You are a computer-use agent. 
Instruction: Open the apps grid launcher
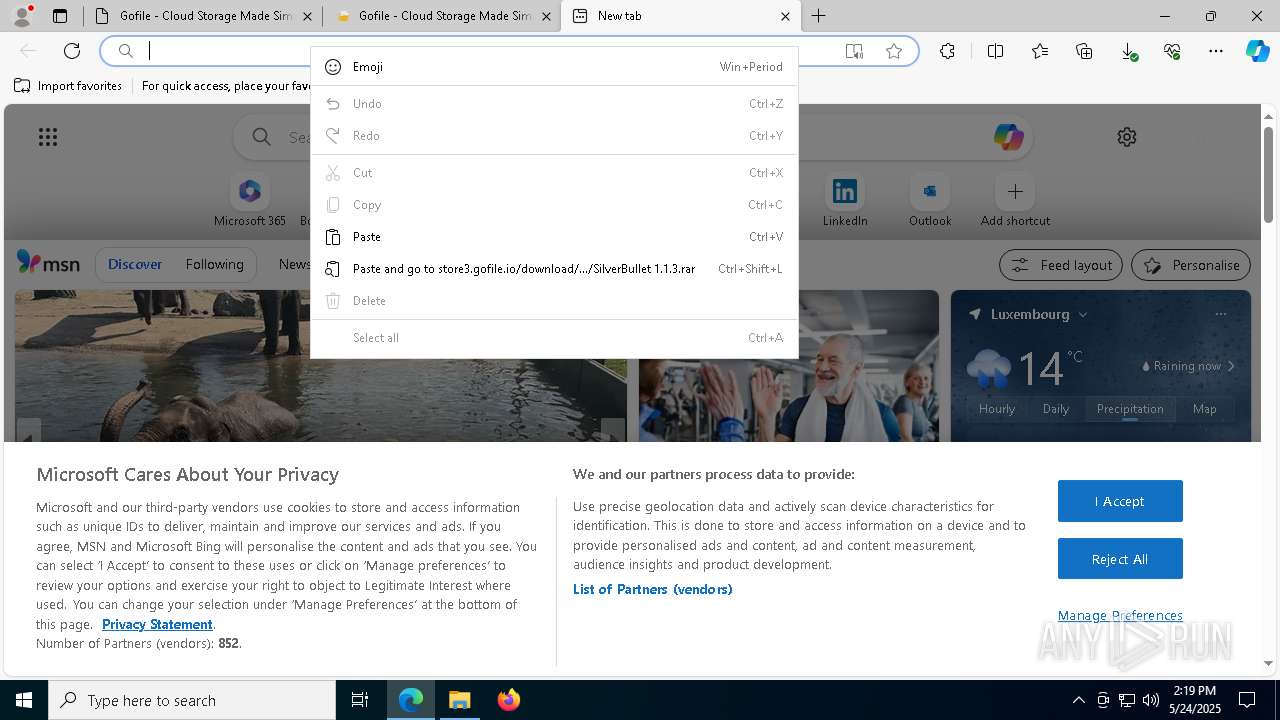(x=48, y=137)
